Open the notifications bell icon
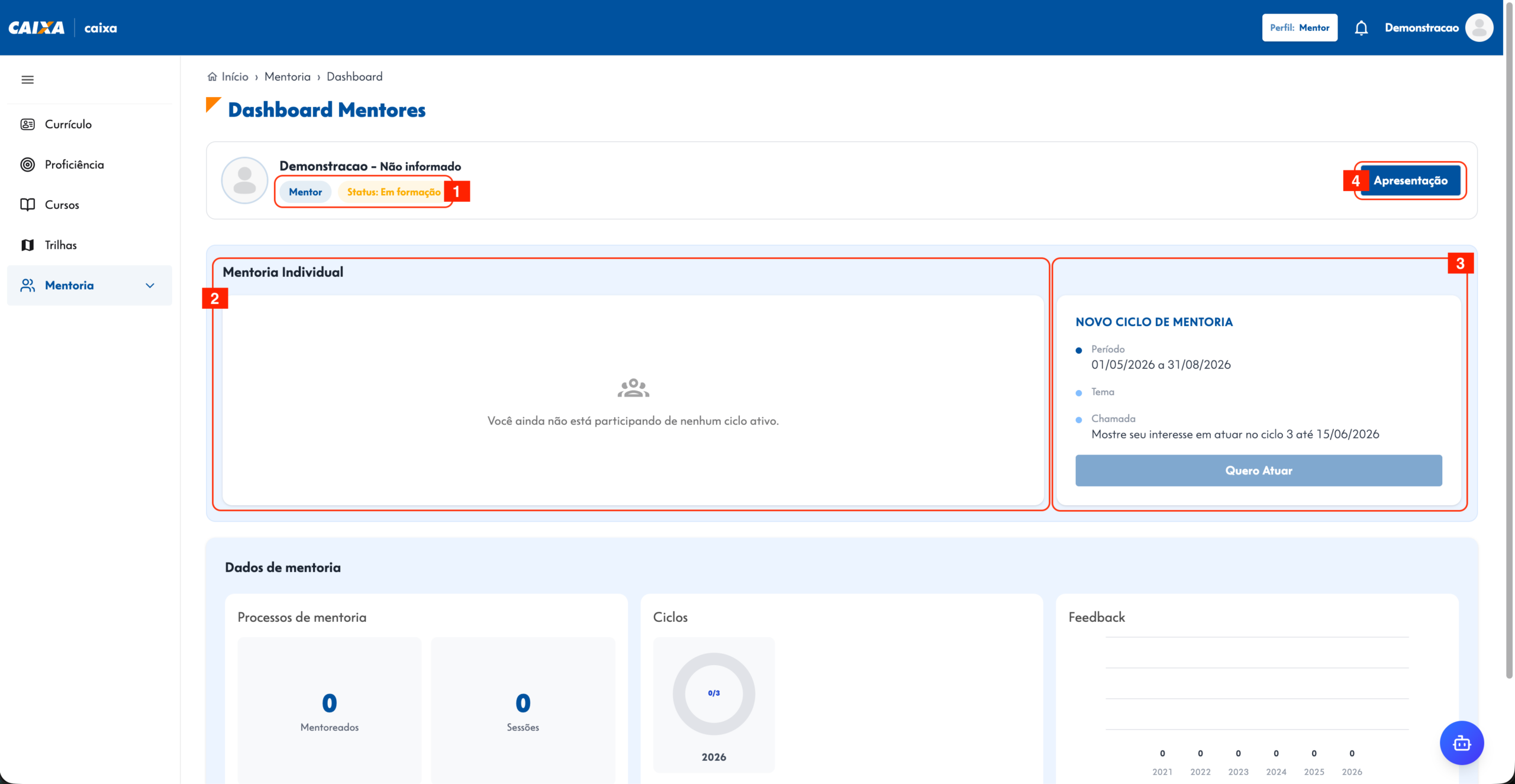 coord(1361,28)
